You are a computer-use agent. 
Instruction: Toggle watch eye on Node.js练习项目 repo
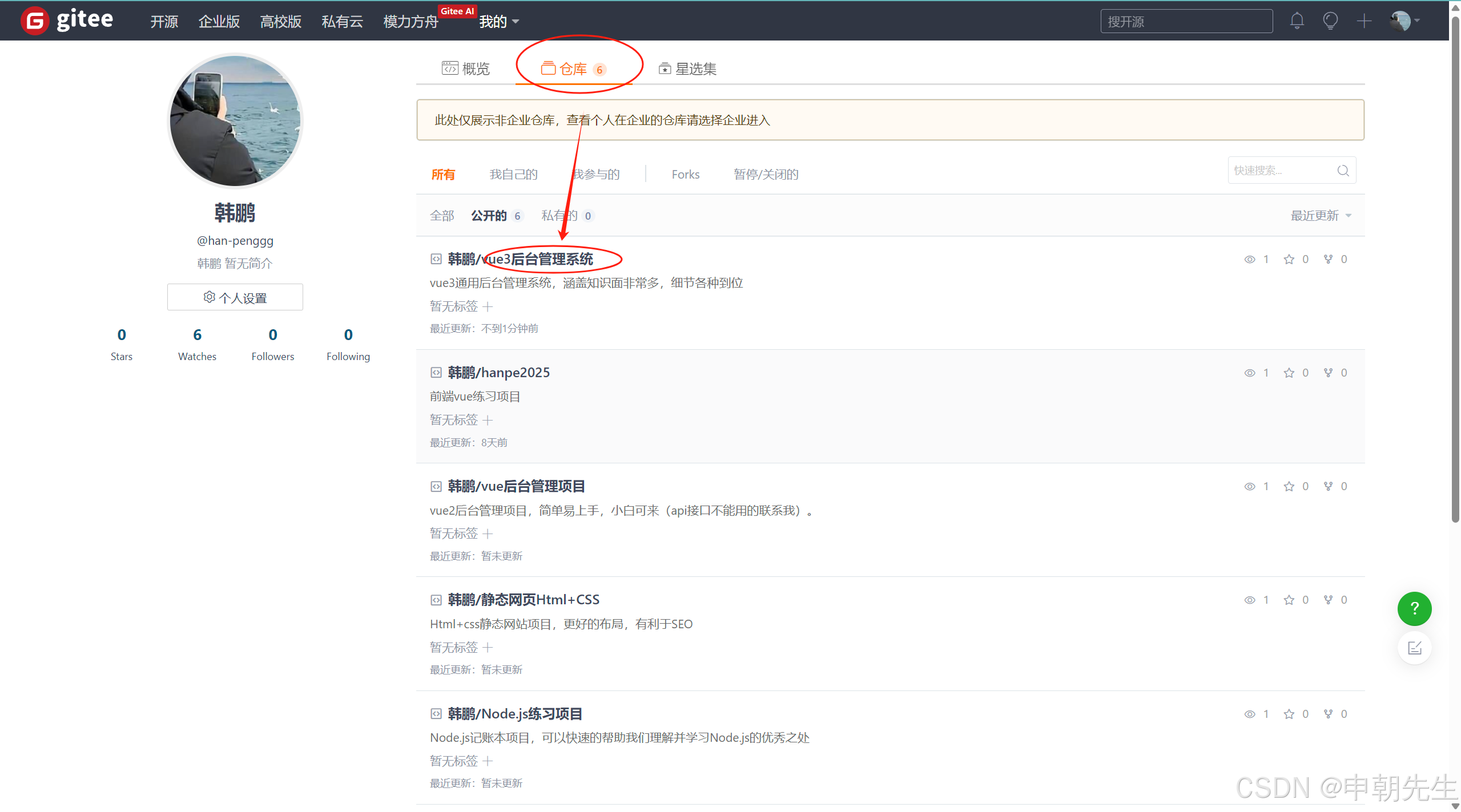[1249, 714]
